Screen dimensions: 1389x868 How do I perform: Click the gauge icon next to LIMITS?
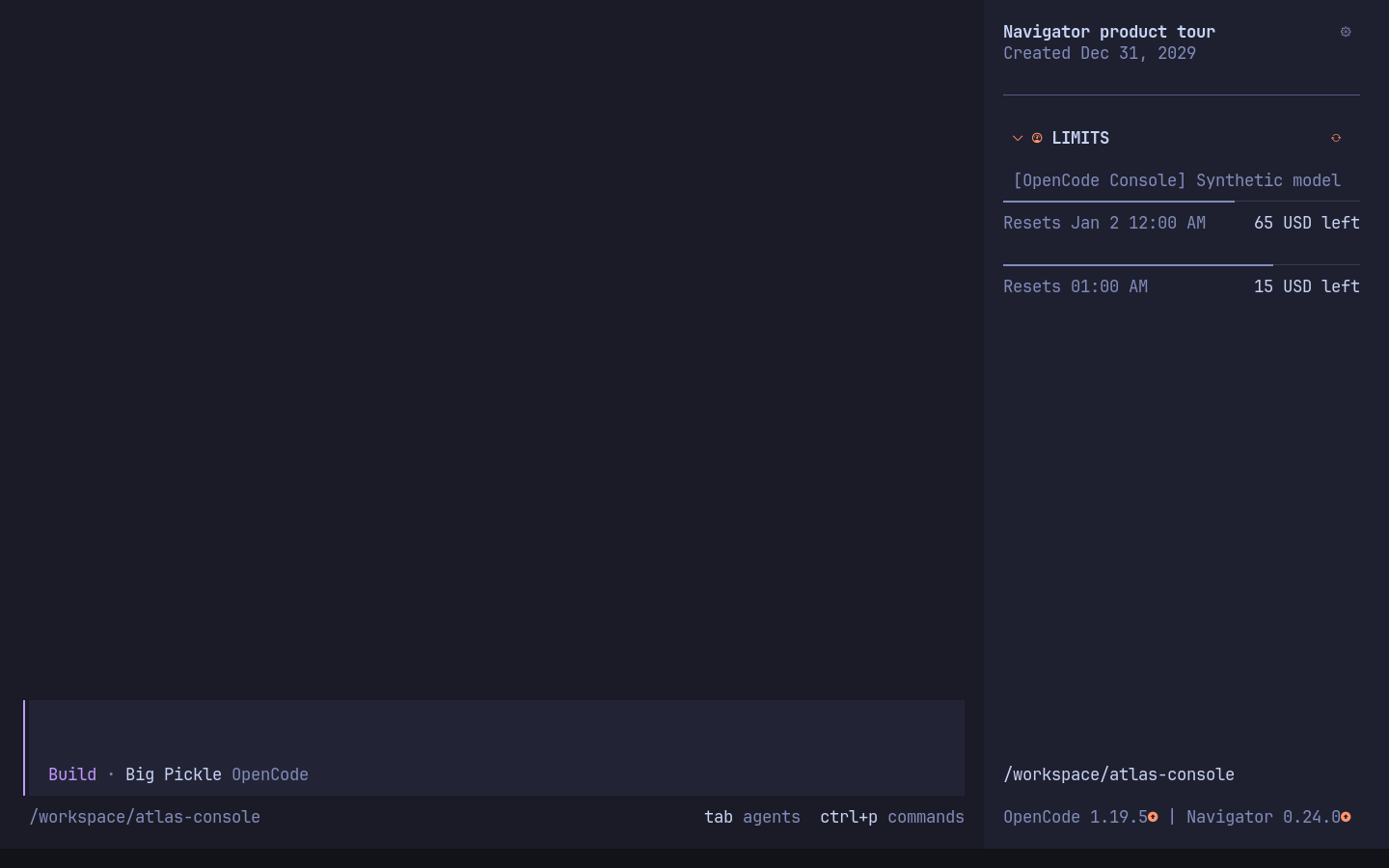pyautogui.click(x=1037, y=138)
